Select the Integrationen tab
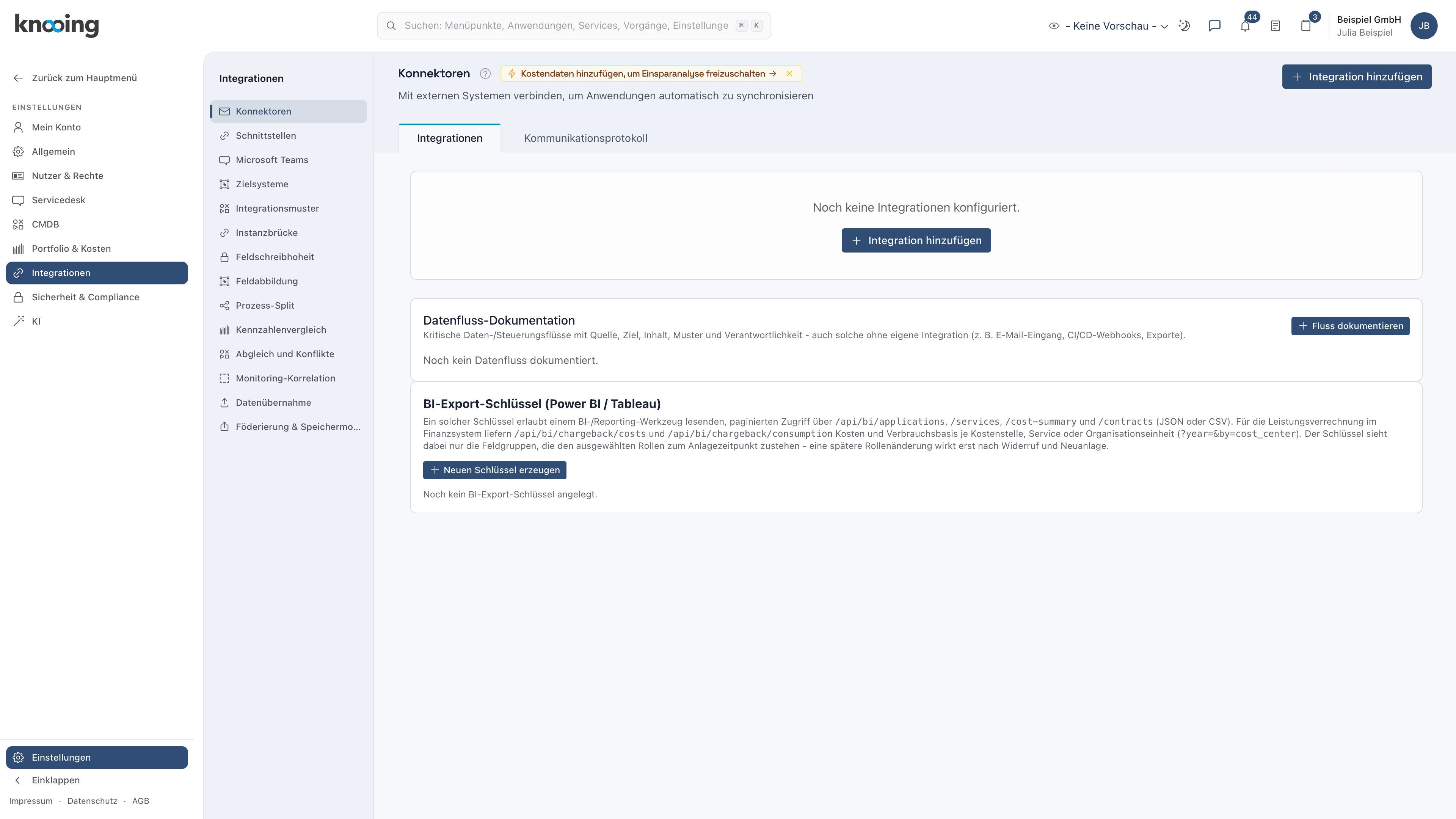Viewport: 1456px width, 819px height. click(x=449, y=138)
